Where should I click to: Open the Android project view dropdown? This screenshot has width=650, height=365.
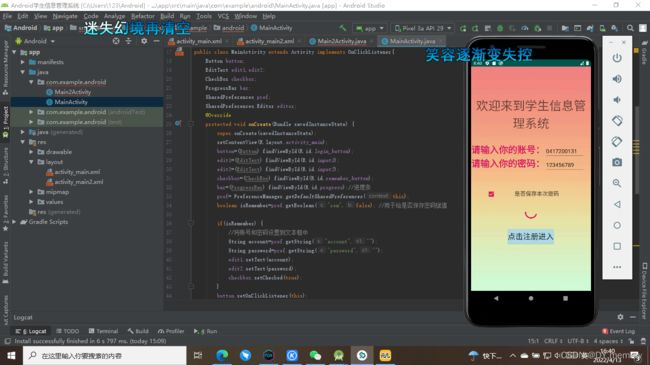coord(35,41)
